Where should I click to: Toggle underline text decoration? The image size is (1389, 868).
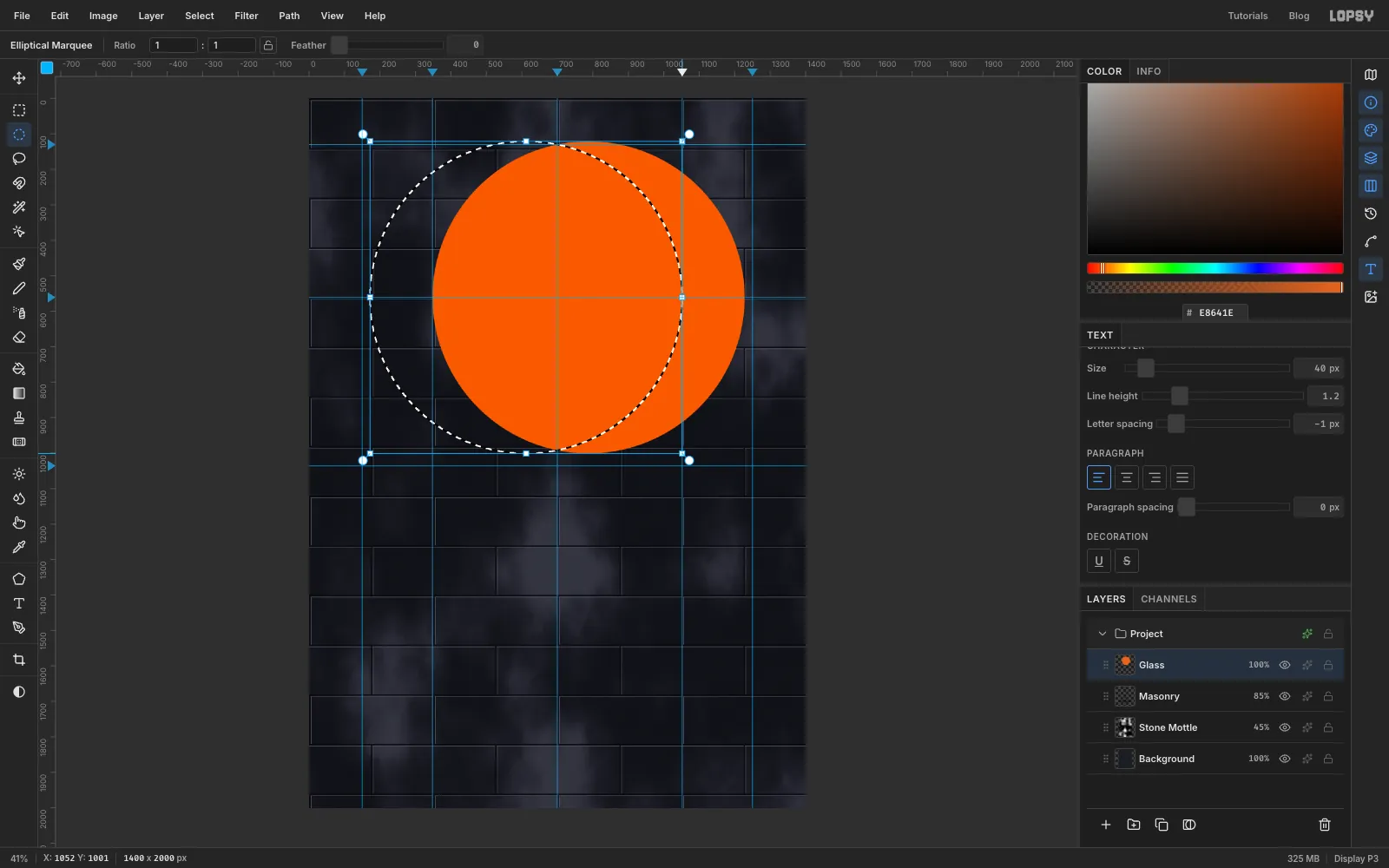(x=1099, y=561)
